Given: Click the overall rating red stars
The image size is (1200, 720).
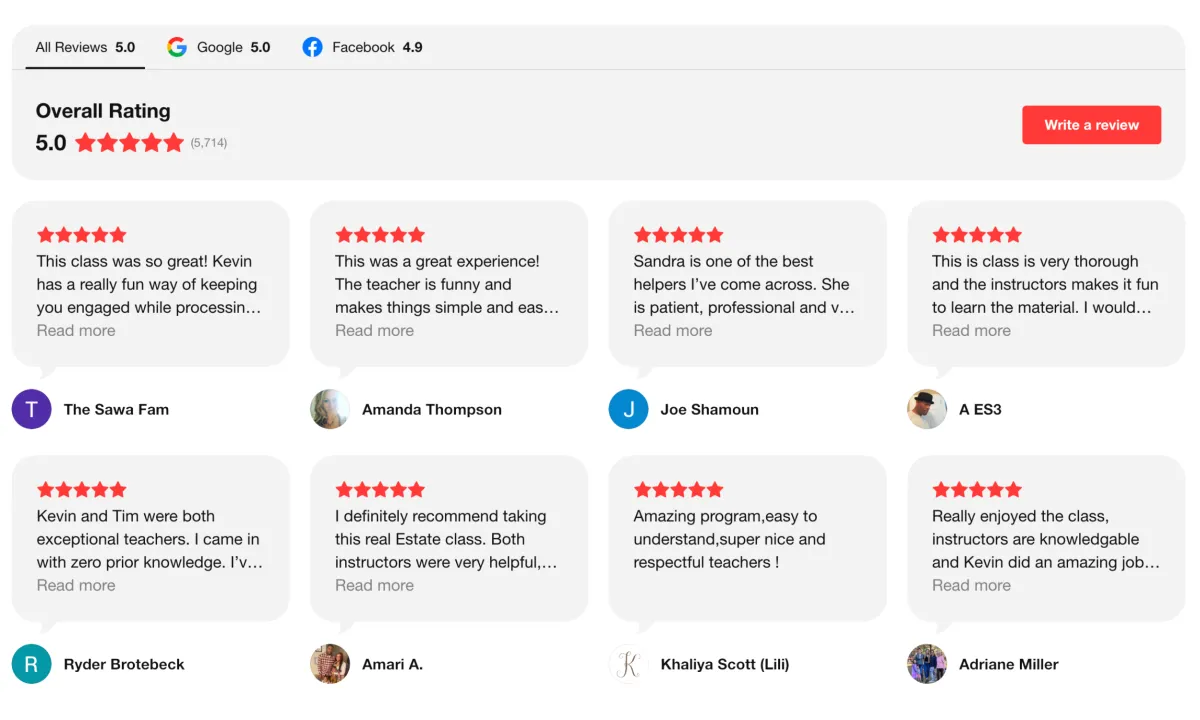Looking at the screenshot, I should tap(129, 143).
